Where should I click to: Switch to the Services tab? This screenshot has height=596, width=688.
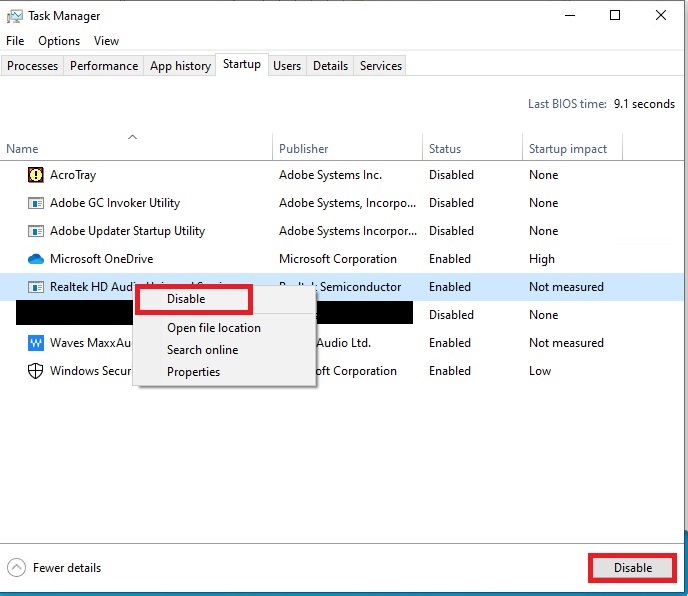(381, 66)
